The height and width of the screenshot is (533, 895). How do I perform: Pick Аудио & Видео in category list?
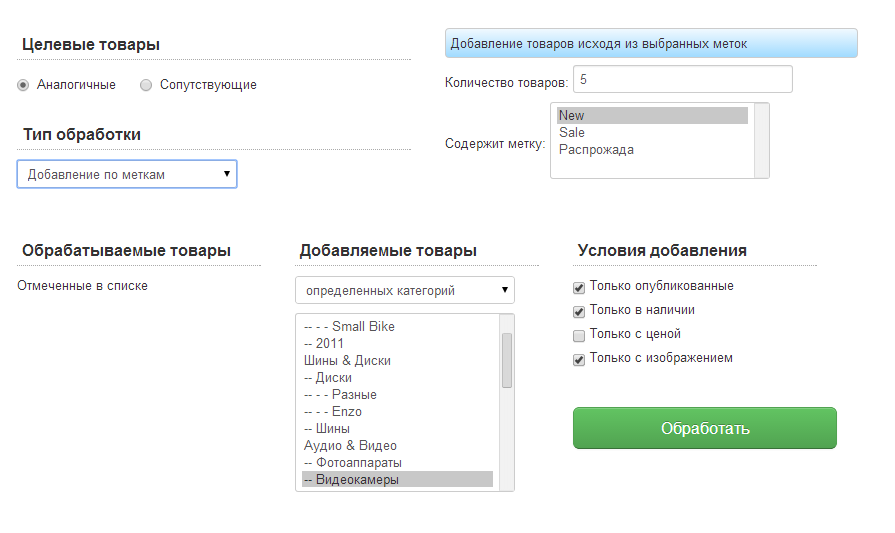coord(350,446)
